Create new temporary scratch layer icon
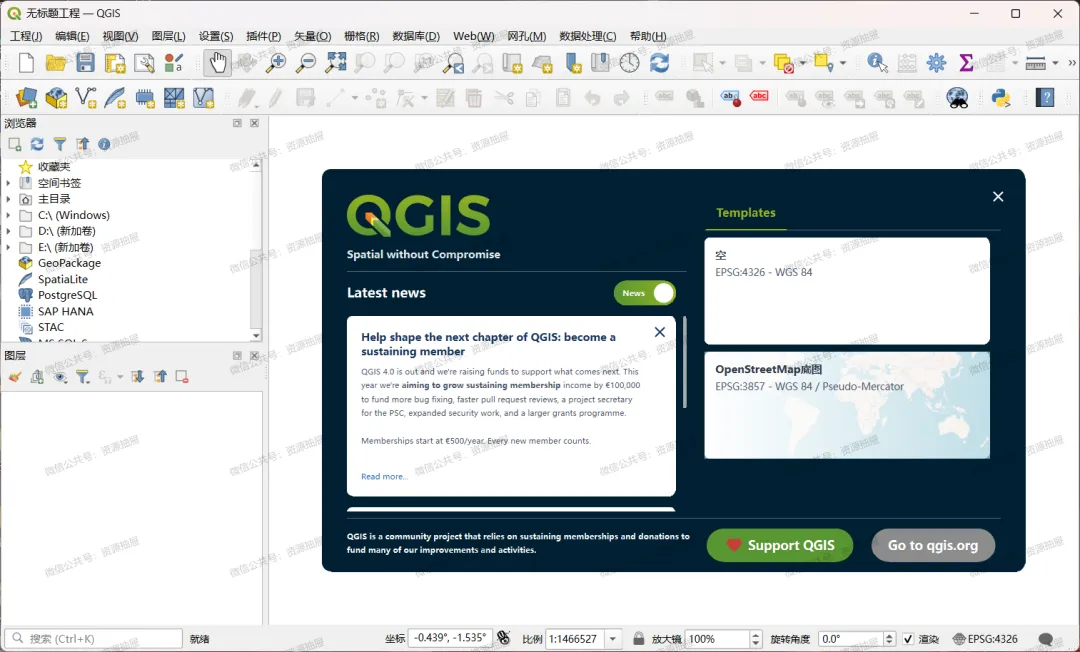This screenshot has width=1080, height=652. tap(145, 98)
